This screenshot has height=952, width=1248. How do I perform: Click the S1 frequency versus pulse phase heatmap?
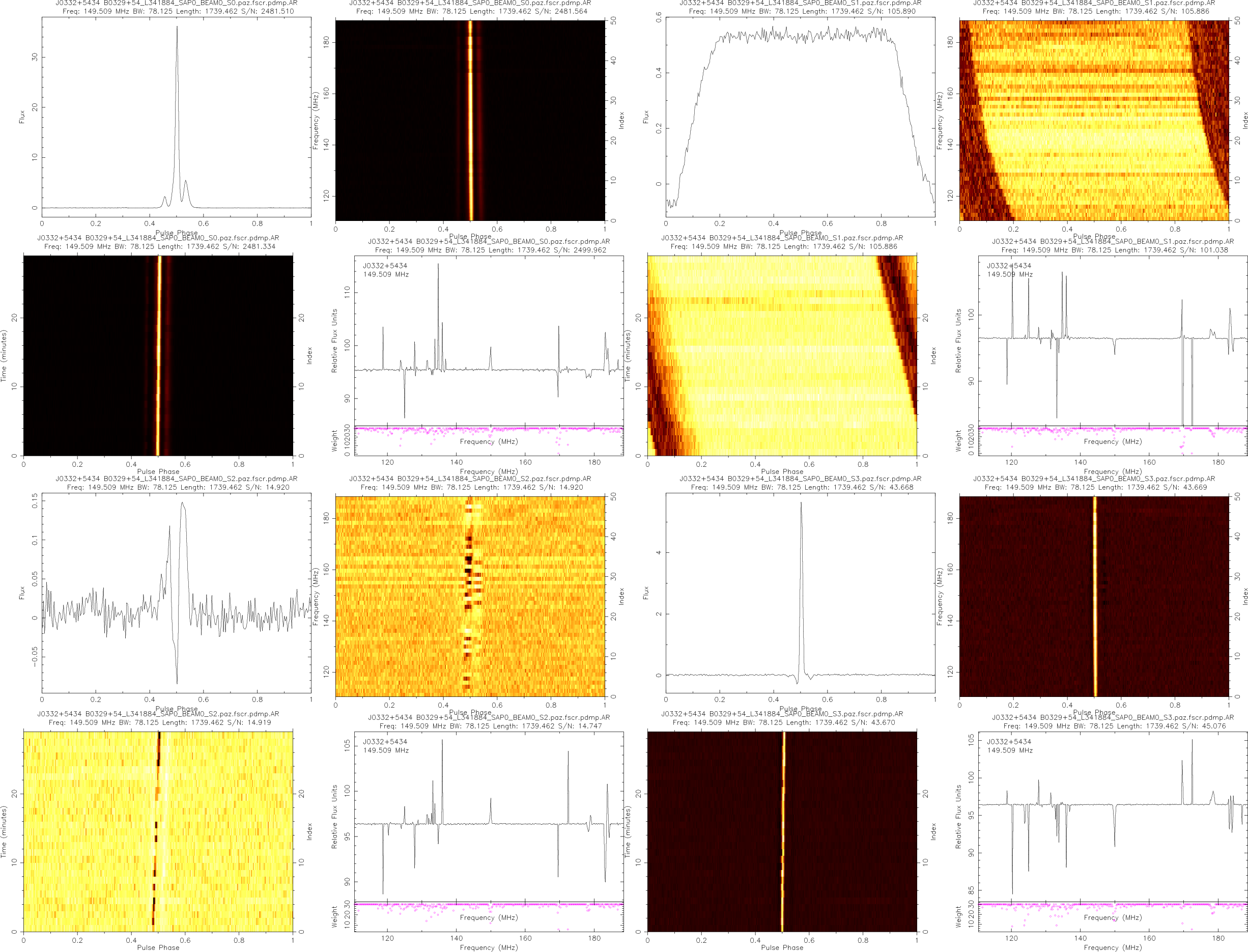(x=1093, y=120)
